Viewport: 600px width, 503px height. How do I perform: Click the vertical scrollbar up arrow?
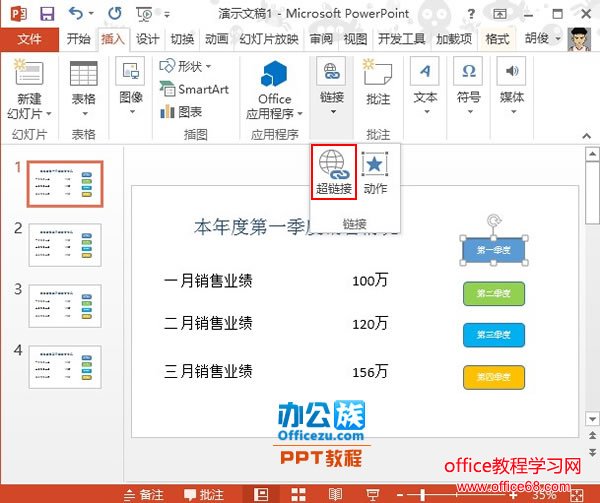tap(592, 154)
